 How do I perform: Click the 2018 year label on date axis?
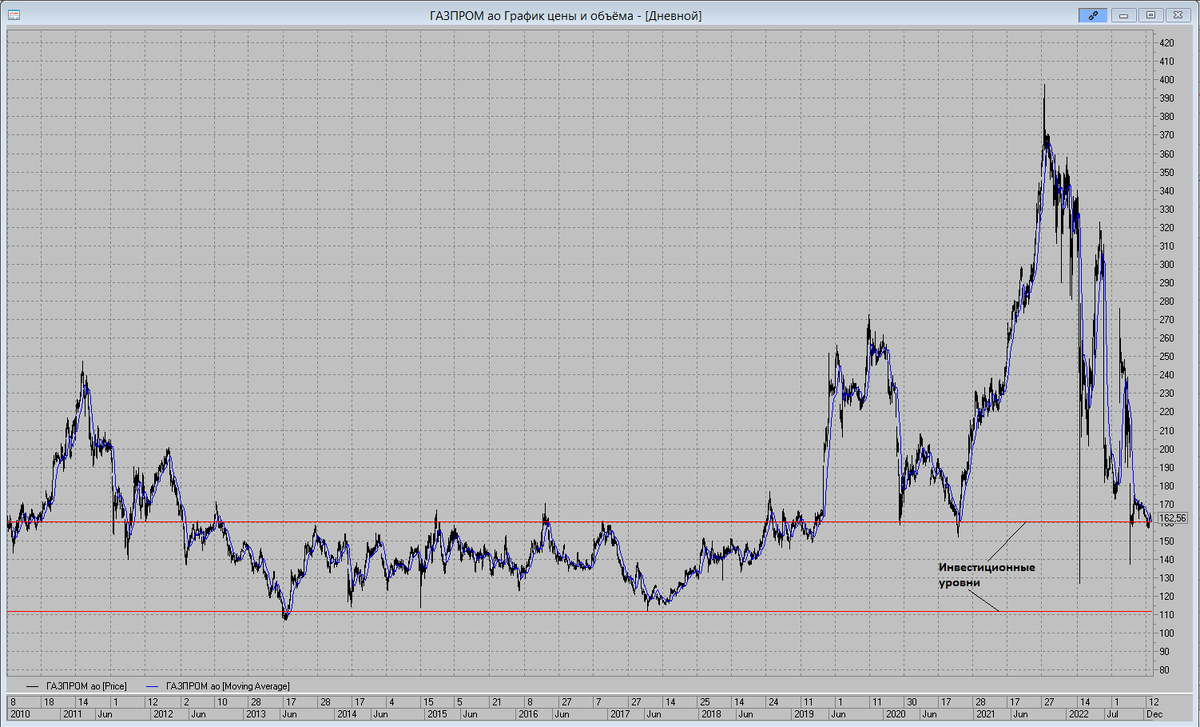click(711, 715)
